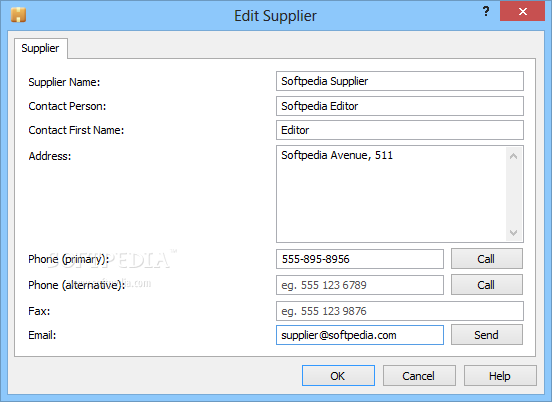
Task: Click the Contact Person field
Action: (x=400, y=106)
